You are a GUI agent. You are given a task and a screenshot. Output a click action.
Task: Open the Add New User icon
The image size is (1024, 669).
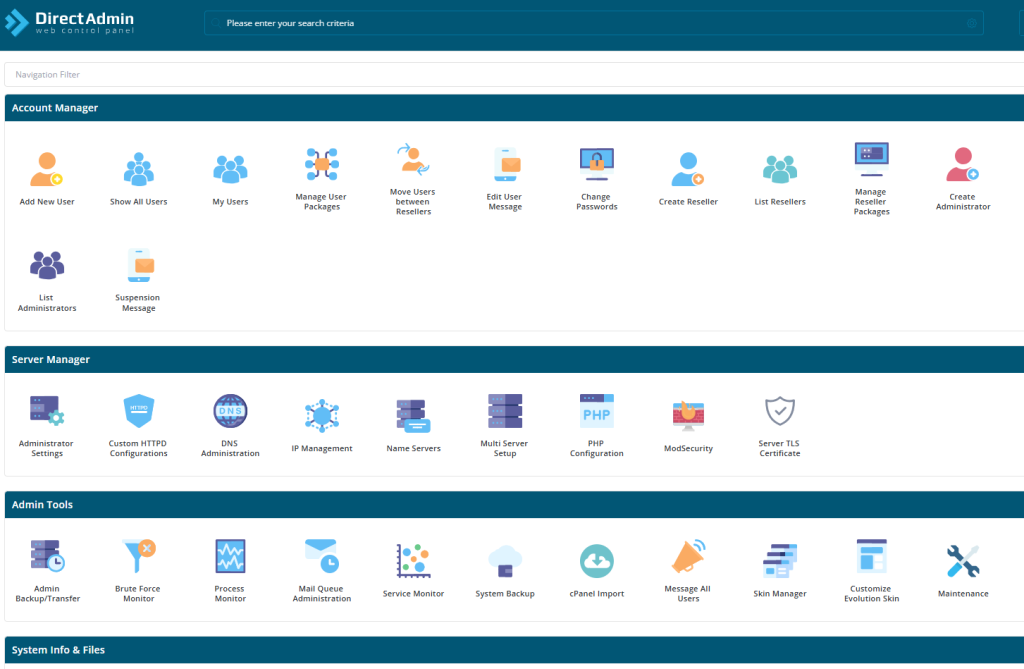pos(46,169)
